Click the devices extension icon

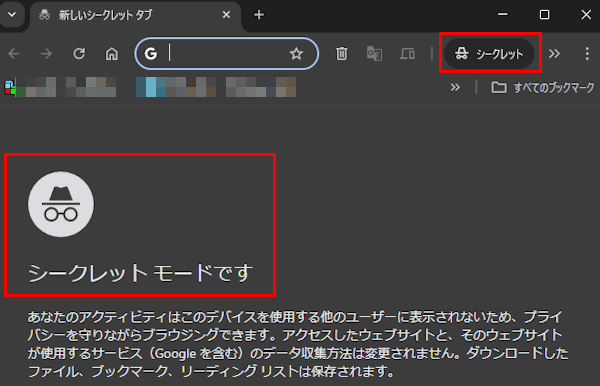[408, 54]
